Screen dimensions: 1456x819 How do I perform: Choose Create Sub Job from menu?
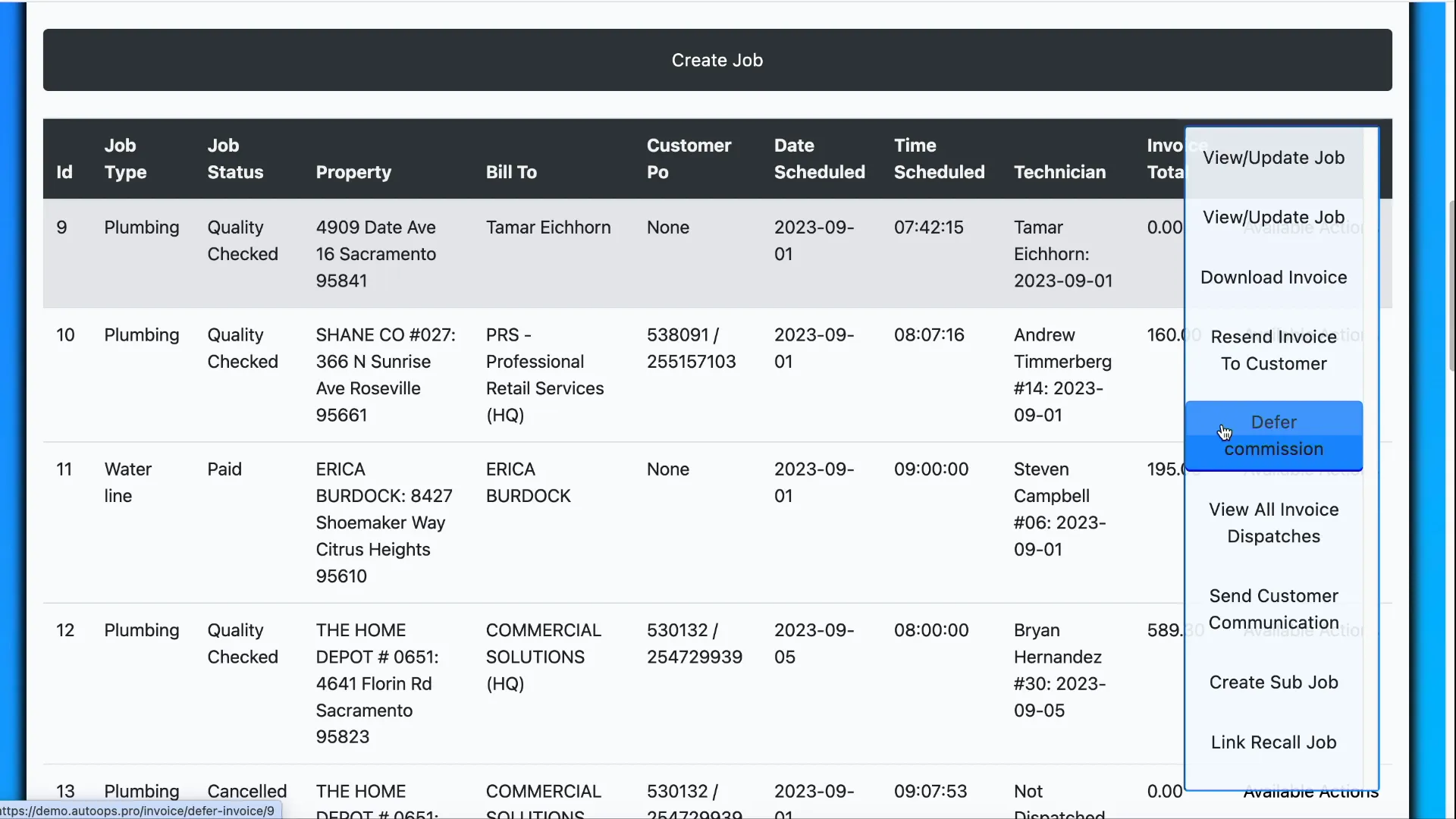(1273, 682)
